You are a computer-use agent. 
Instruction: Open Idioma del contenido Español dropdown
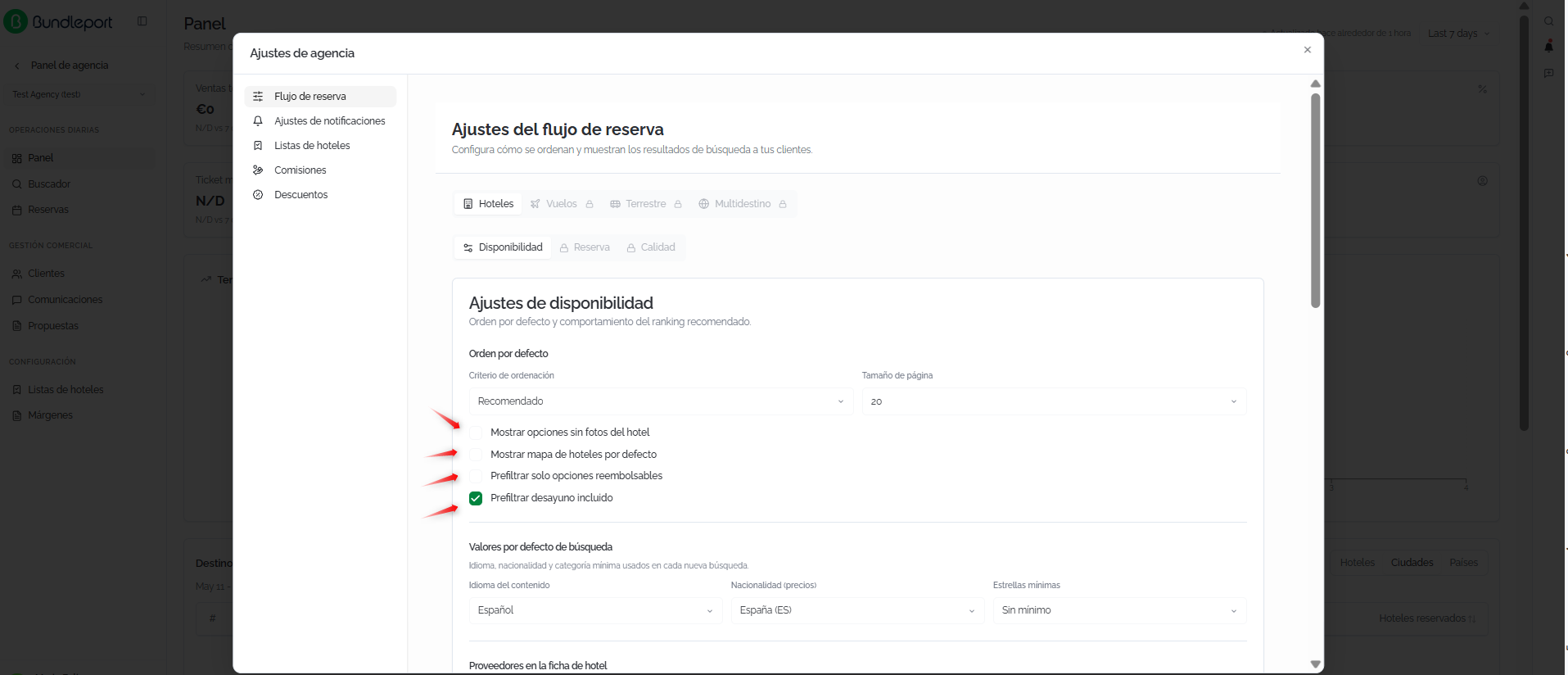pos(595,610)
